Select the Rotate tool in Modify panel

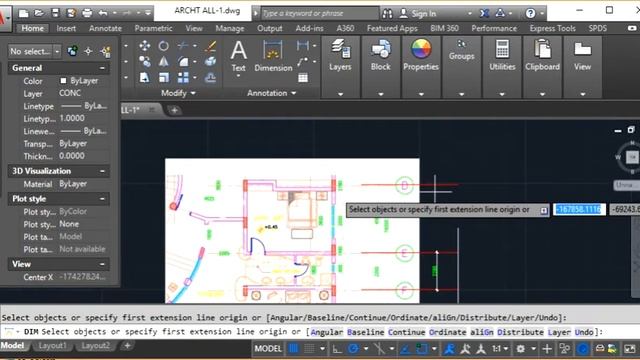164,46
